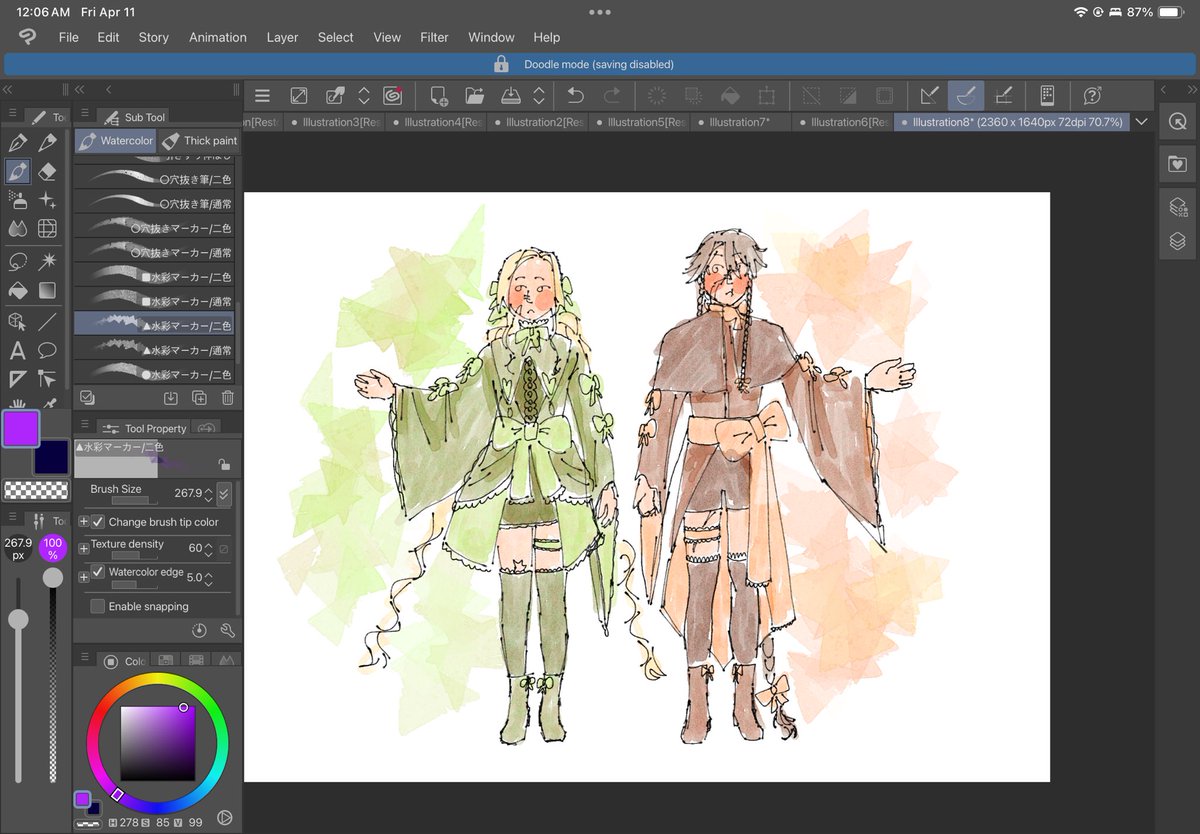Select the Thick paint sub tool group

coord(199,141)
